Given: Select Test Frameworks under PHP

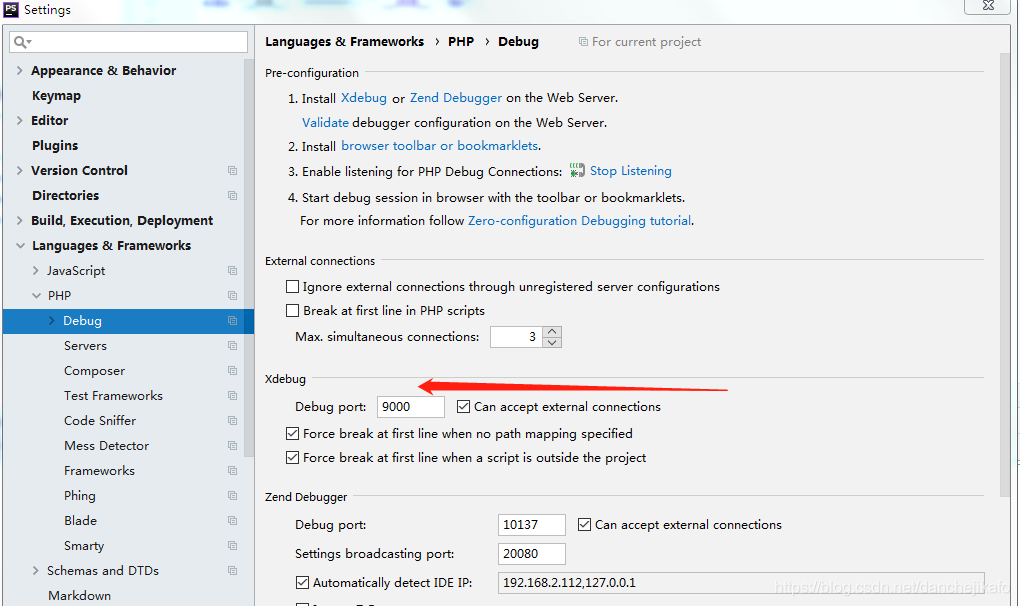Looking at the screenshot, I should point(113,396).
